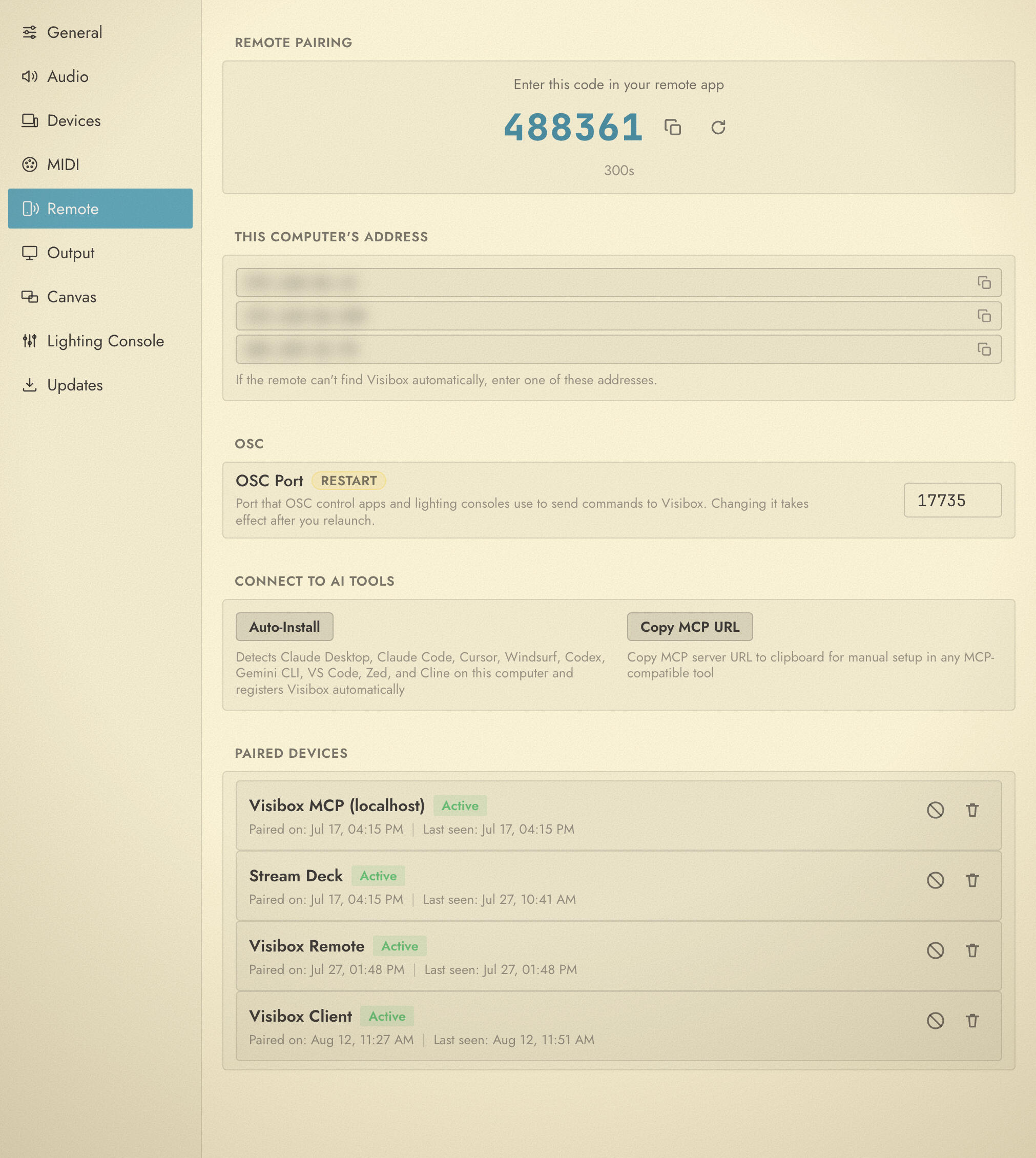Click the Auto-Install button
This screenshot has width=1036, height=1158.
pos(284,627)
